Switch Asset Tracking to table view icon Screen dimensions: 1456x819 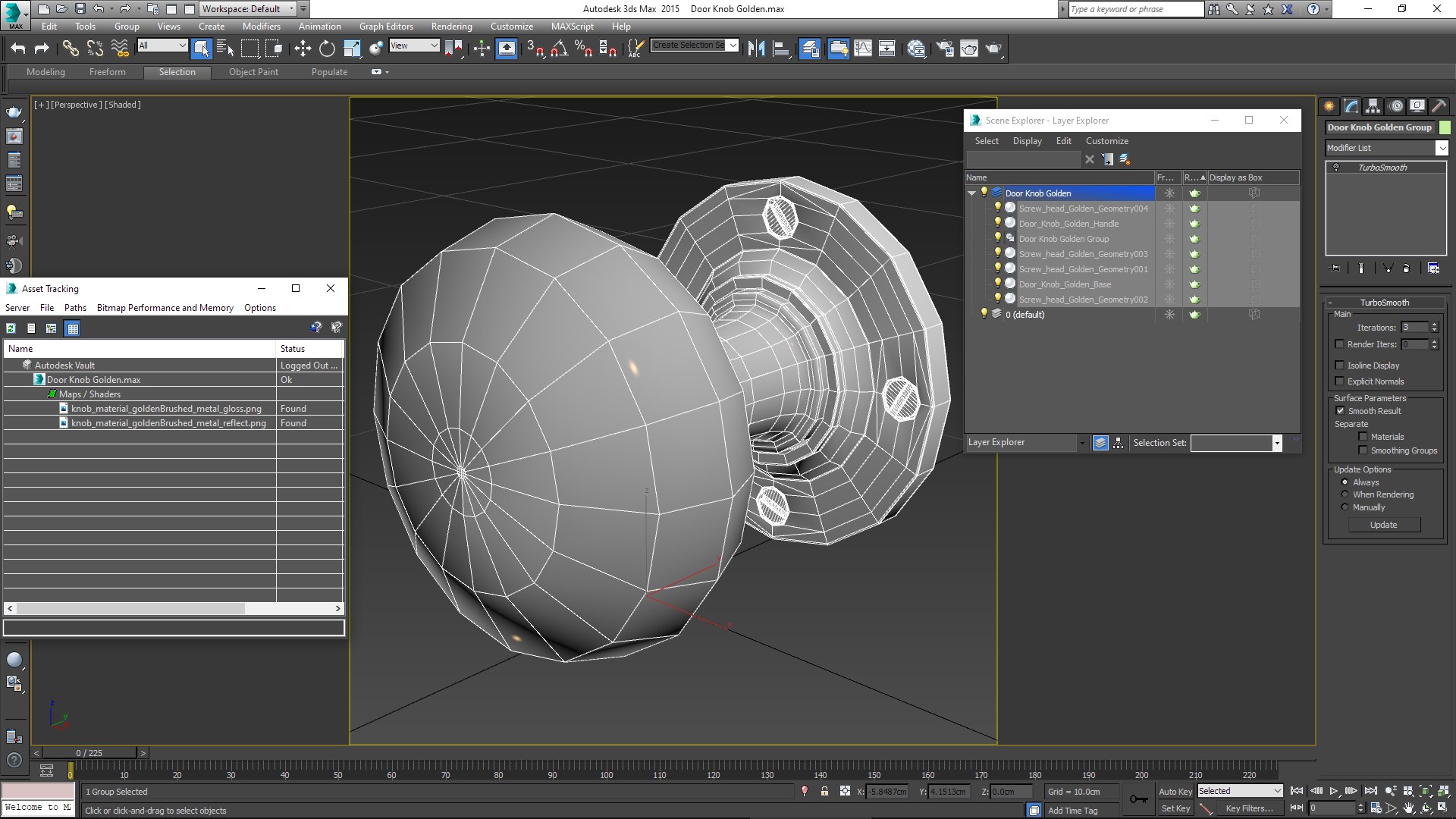coord(72,328)
